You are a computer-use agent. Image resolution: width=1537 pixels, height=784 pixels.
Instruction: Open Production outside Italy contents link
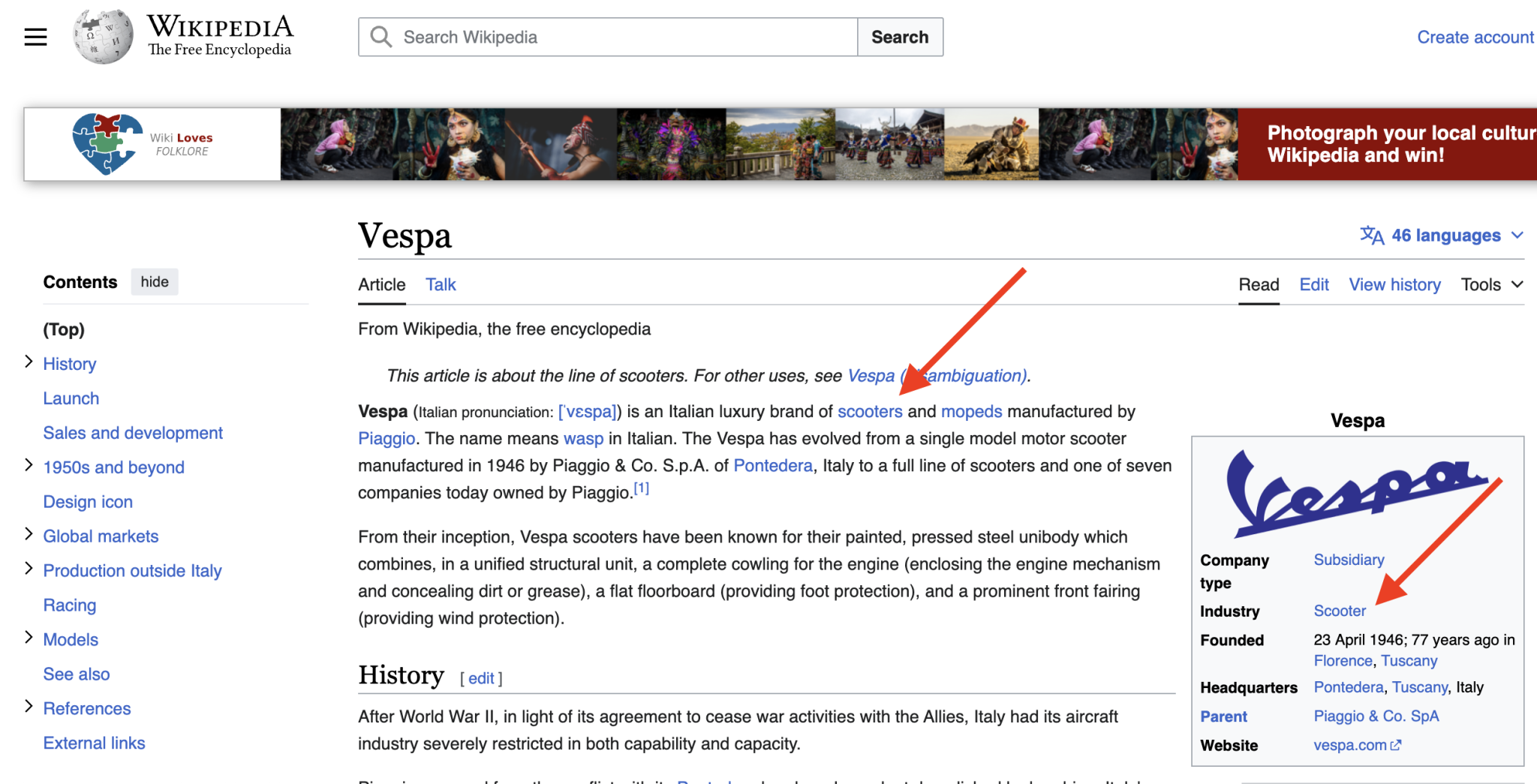tap(132, 571)
